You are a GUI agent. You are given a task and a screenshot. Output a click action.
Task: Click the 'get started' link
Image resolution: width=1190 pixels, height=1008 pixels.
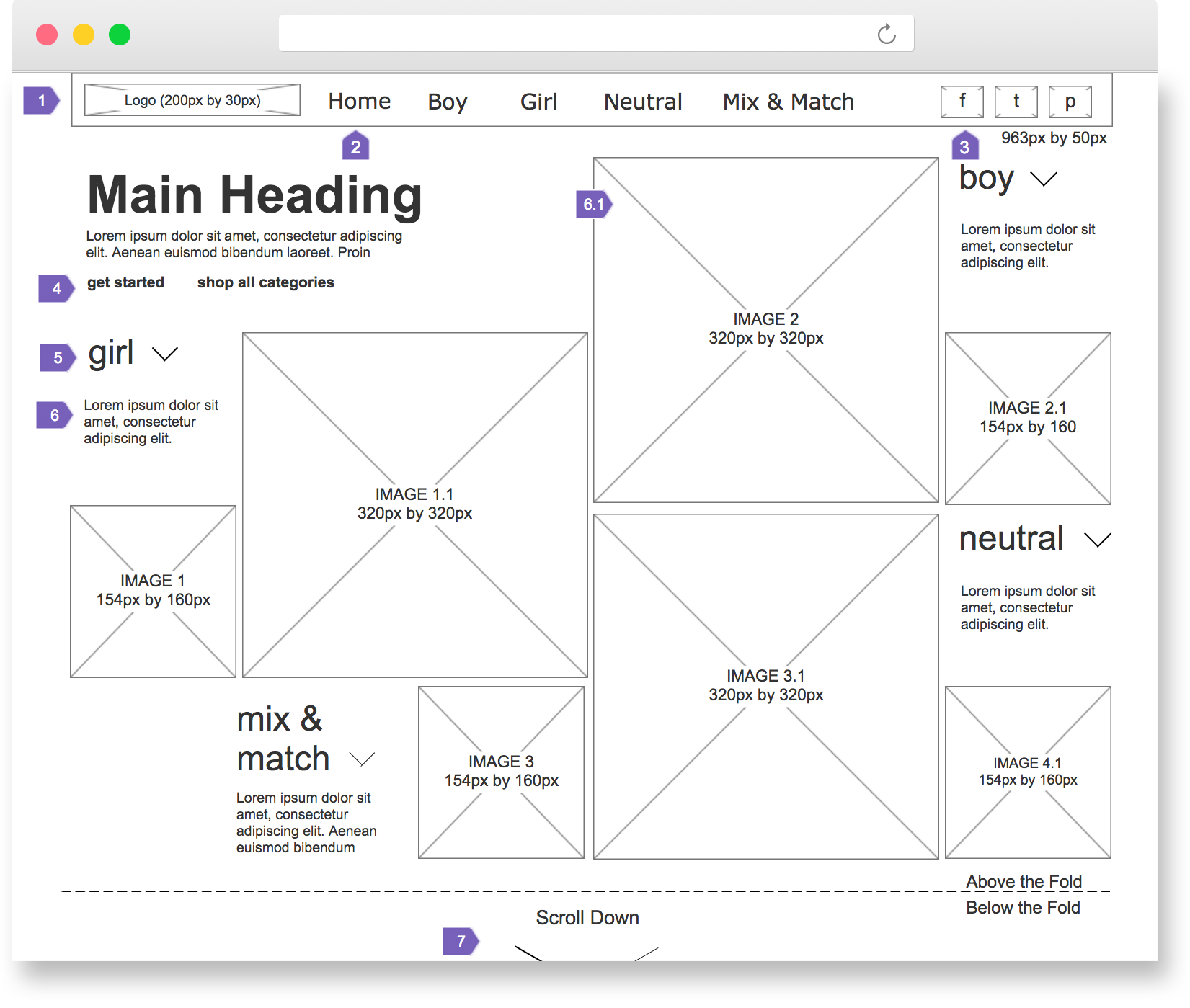126,282
